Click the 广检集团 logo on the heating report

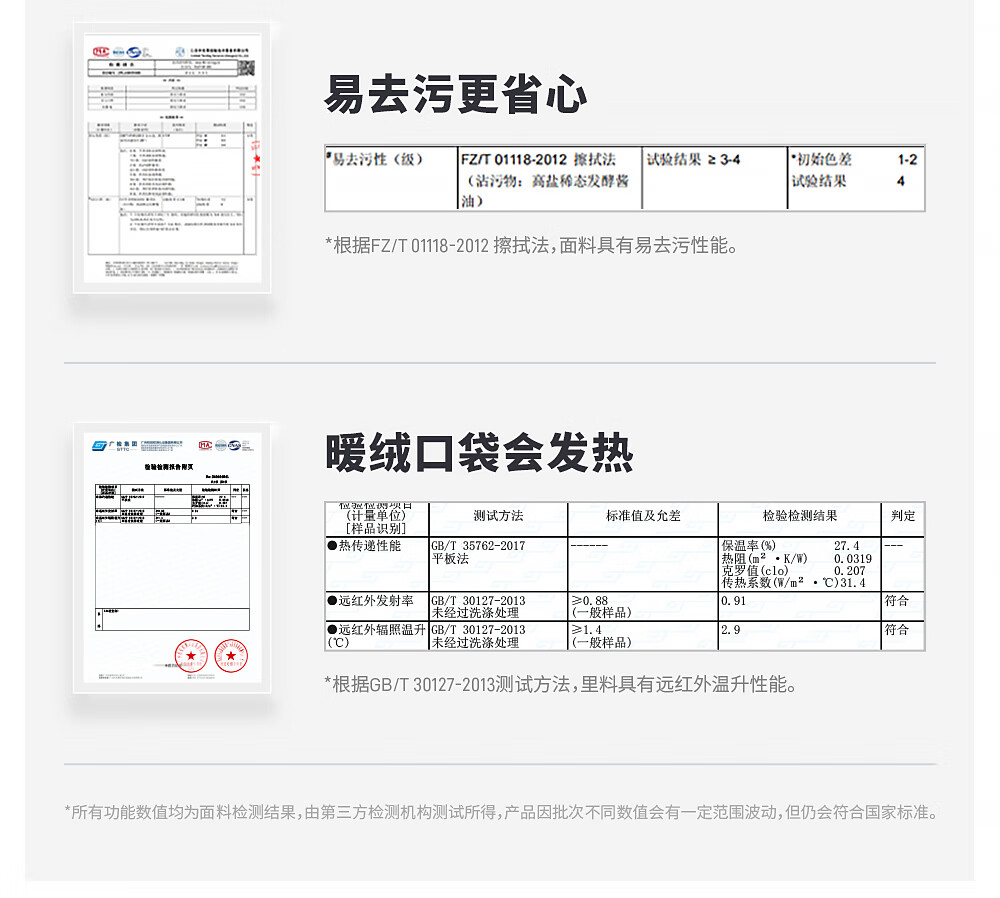115,445
